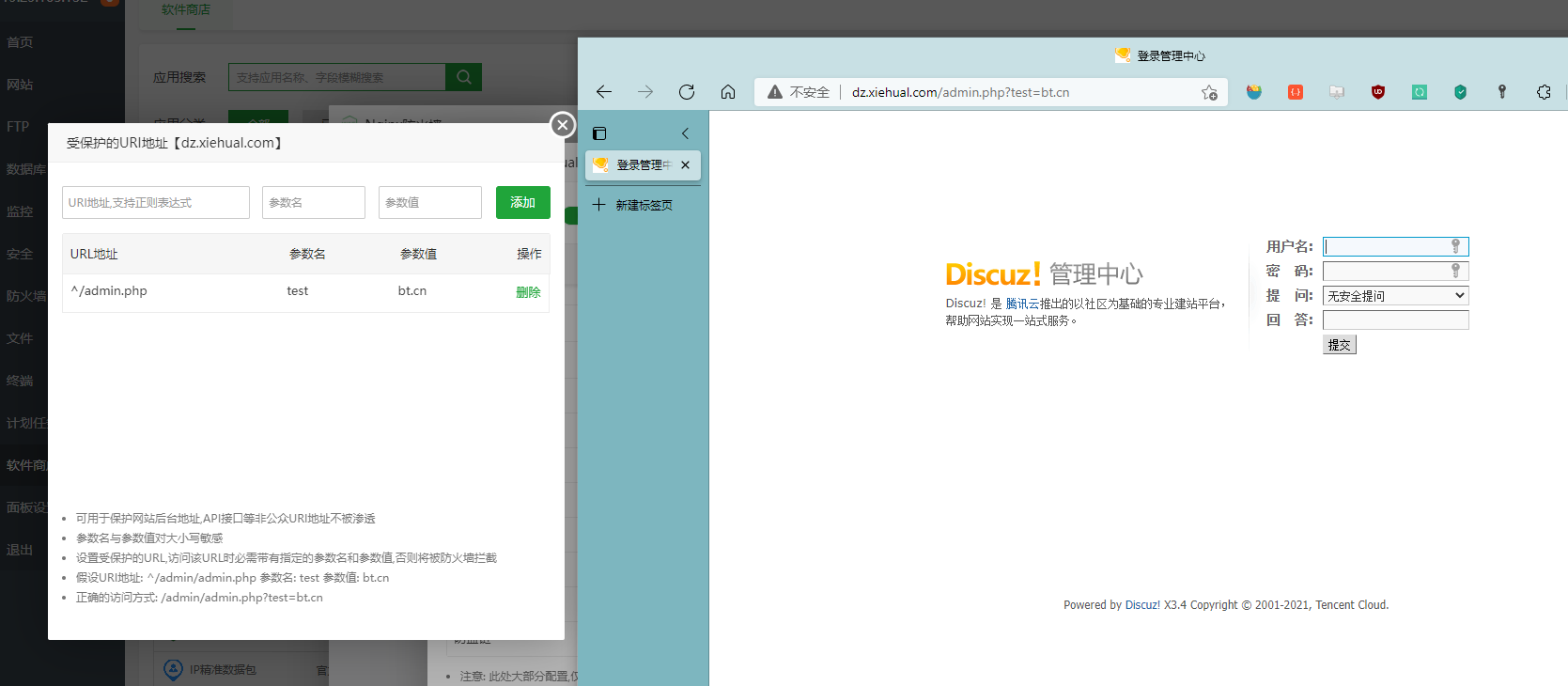The height and width of the screenshot is (686, 1568).
Task: Add page to favorites star icon
Action: (1209, 92)
